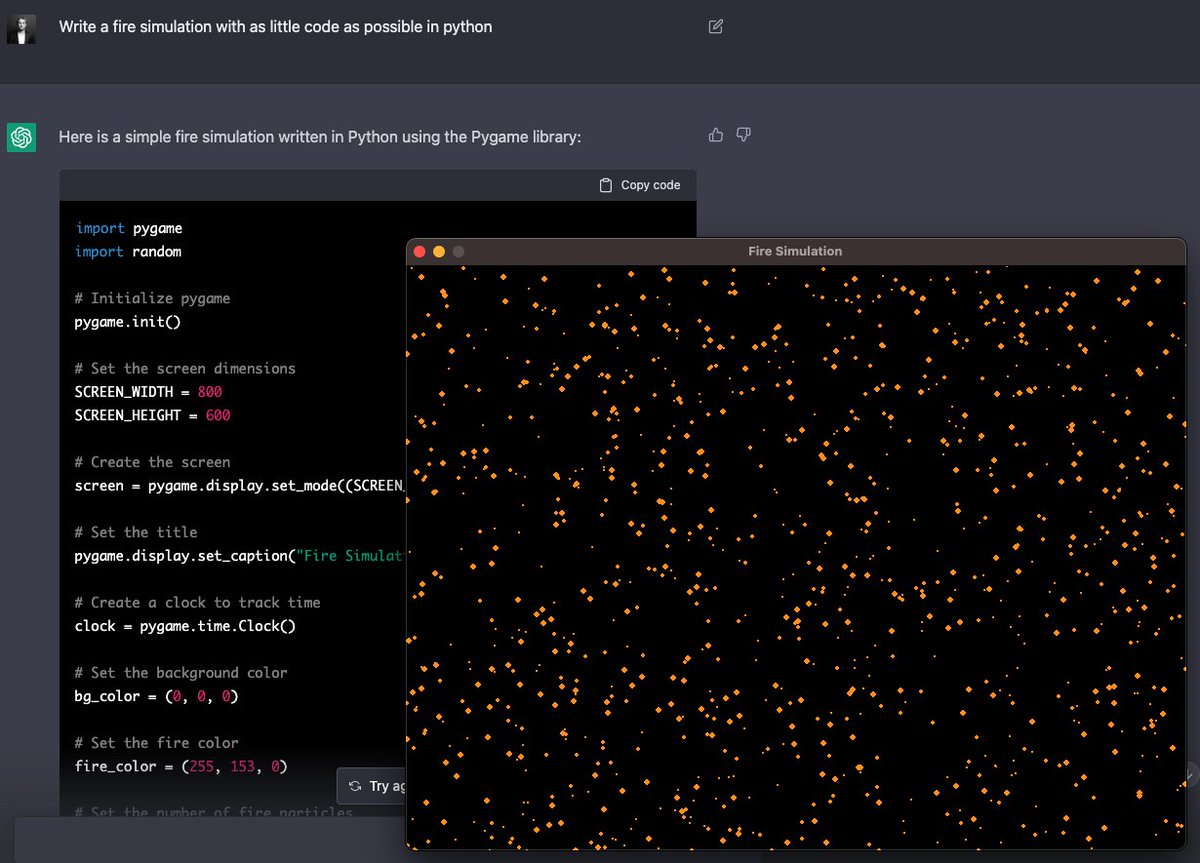Click the 'pygame.init()' code line
This screenshot has height=863, width=1200.
pyautogui.click(x=127, y=322)
